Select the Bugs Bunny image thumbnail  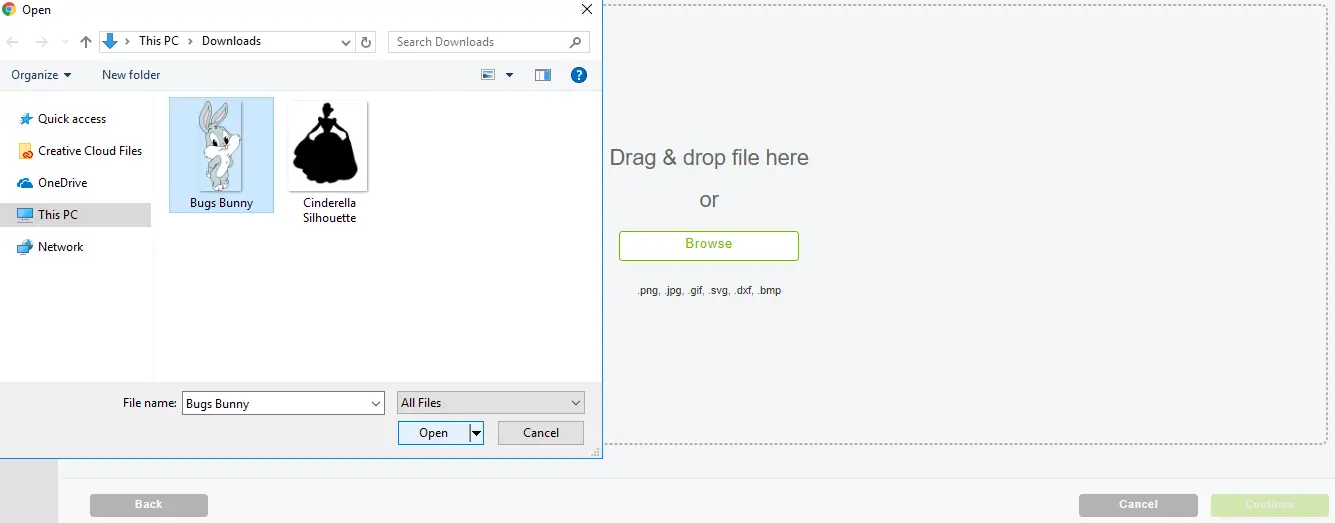pos(221,146)
